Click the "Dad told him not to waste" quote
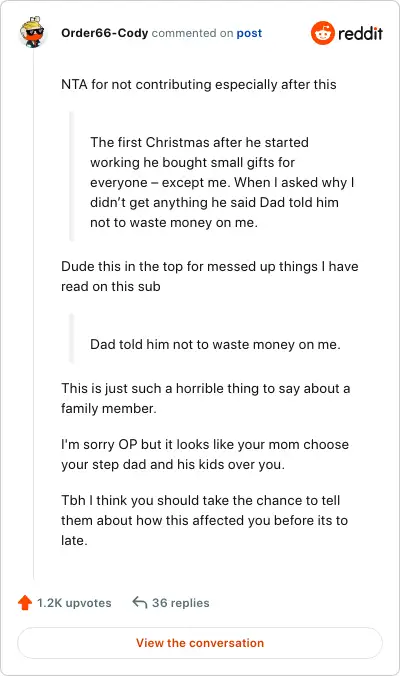This screenshot has width=400, height=676. tap(215, 344)
